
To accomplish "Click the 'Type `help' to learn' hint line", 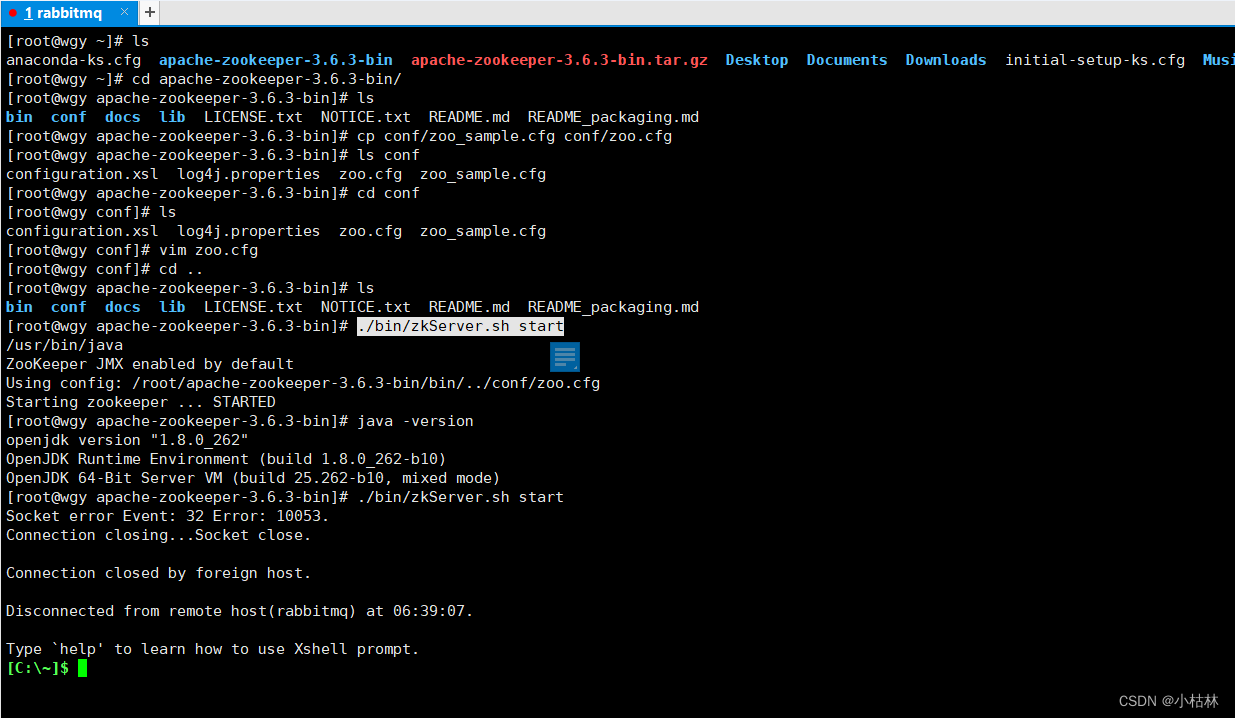I will pyautogui.click(x=213, y=649).
